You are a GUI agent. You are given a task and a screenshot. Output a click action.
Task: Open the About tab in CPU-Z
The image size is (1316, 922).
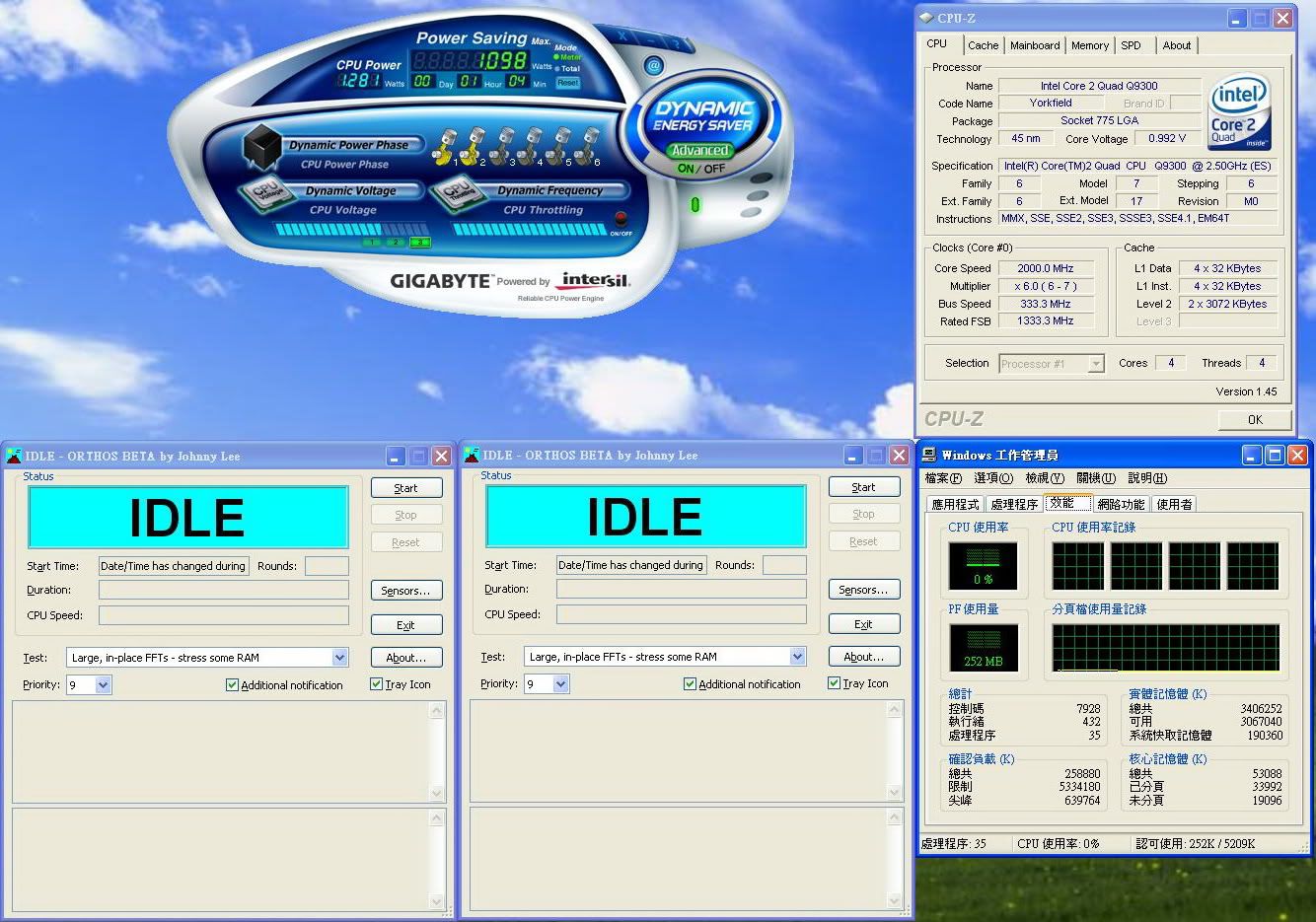(1177, 45)
